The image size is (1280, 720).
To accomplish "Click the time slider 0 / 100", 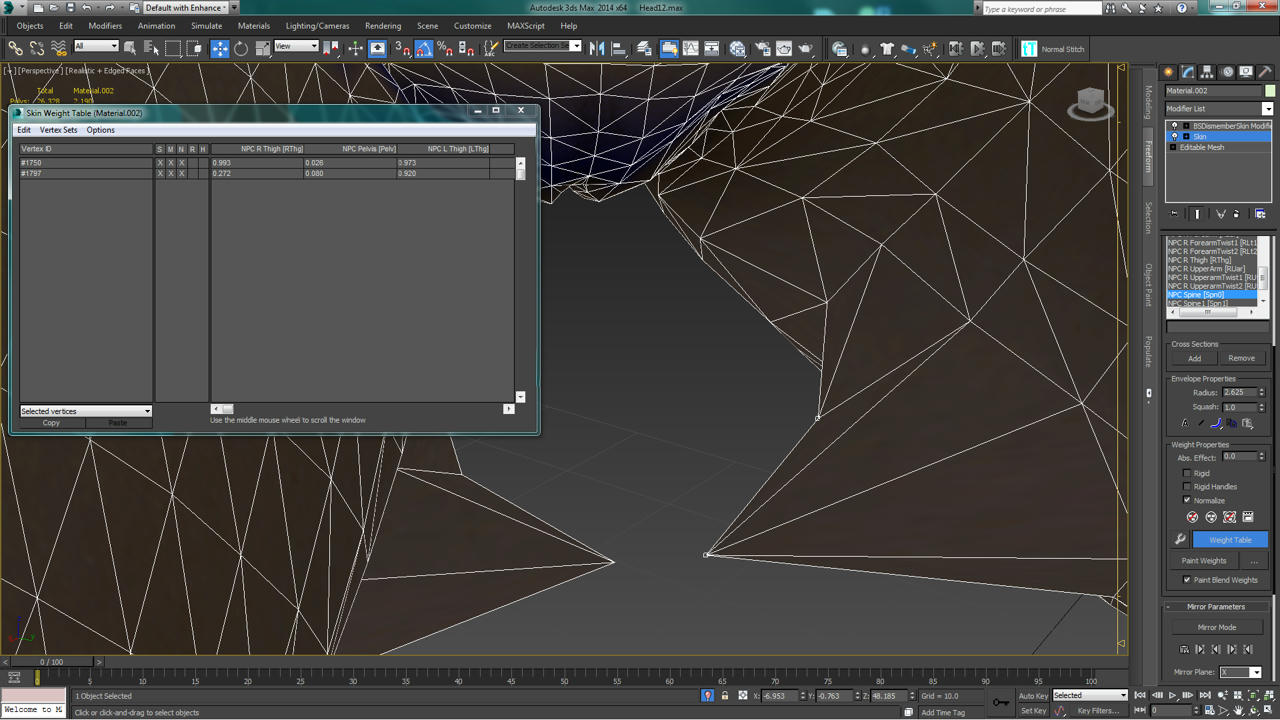I will 51,662.
